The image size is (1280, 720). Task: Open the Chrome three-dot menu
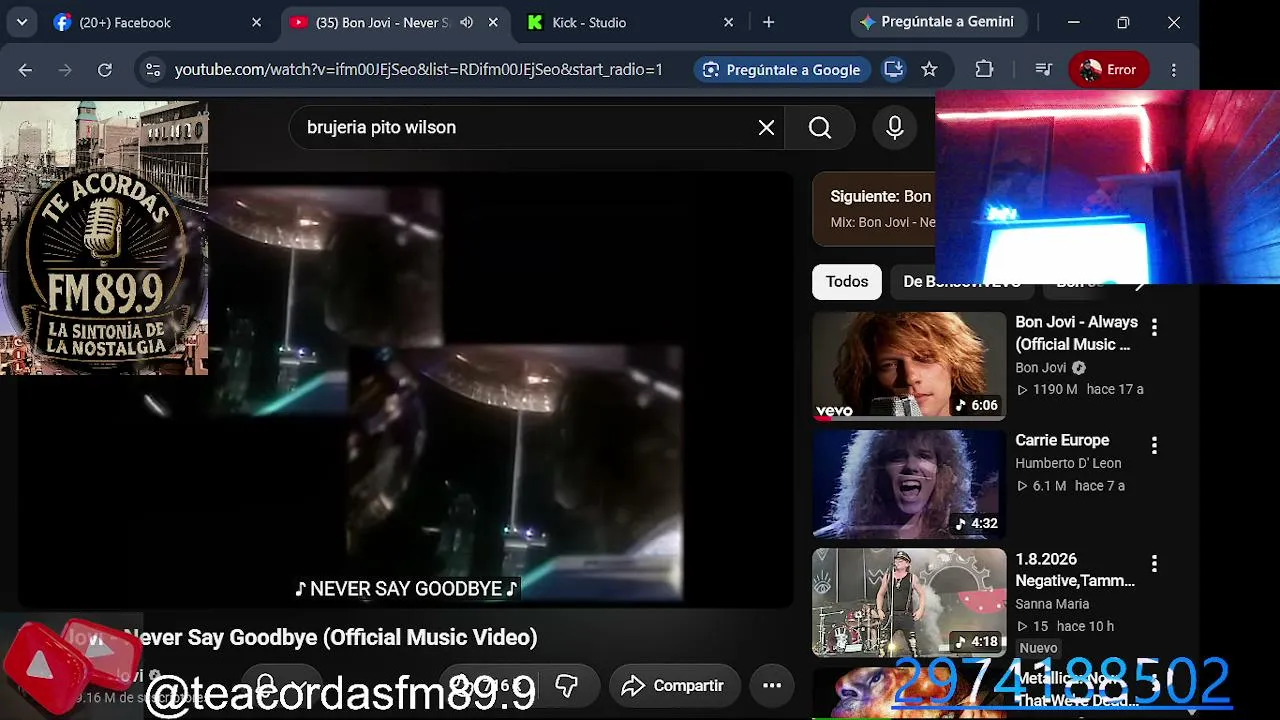click(x=1174, y=70)
